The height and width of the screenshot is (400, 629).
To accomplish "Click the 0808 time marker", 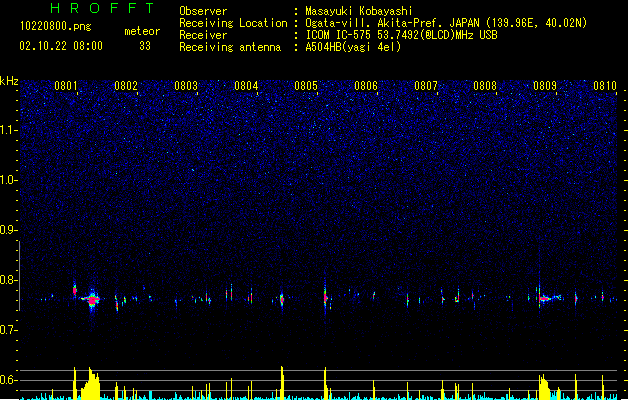I will (x=485, y=86).
